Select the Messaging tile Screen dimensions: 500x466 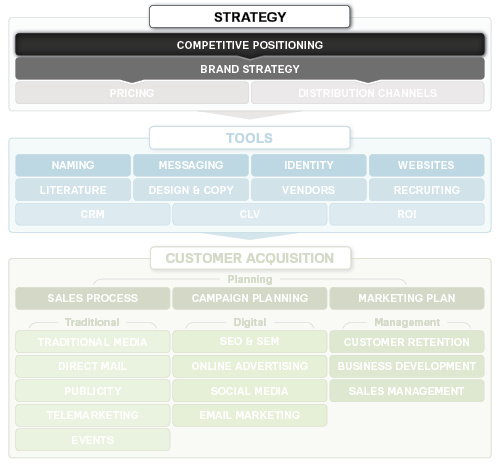191,165
